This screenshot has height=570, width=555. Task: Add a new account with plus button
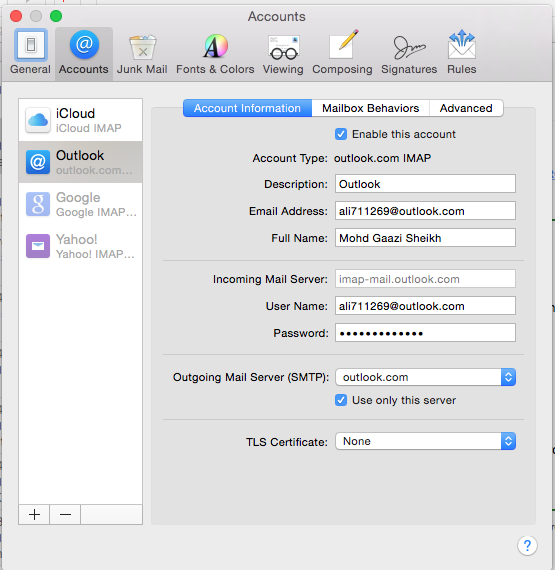pos(34,514)
